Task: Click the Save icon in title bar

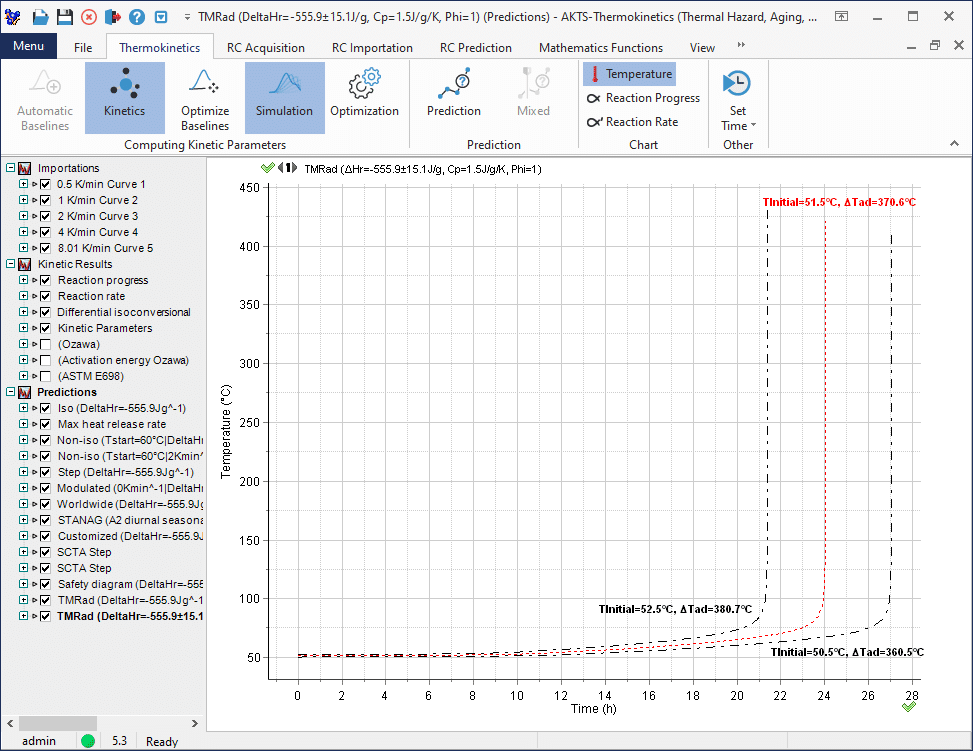Action: [64, 17]
